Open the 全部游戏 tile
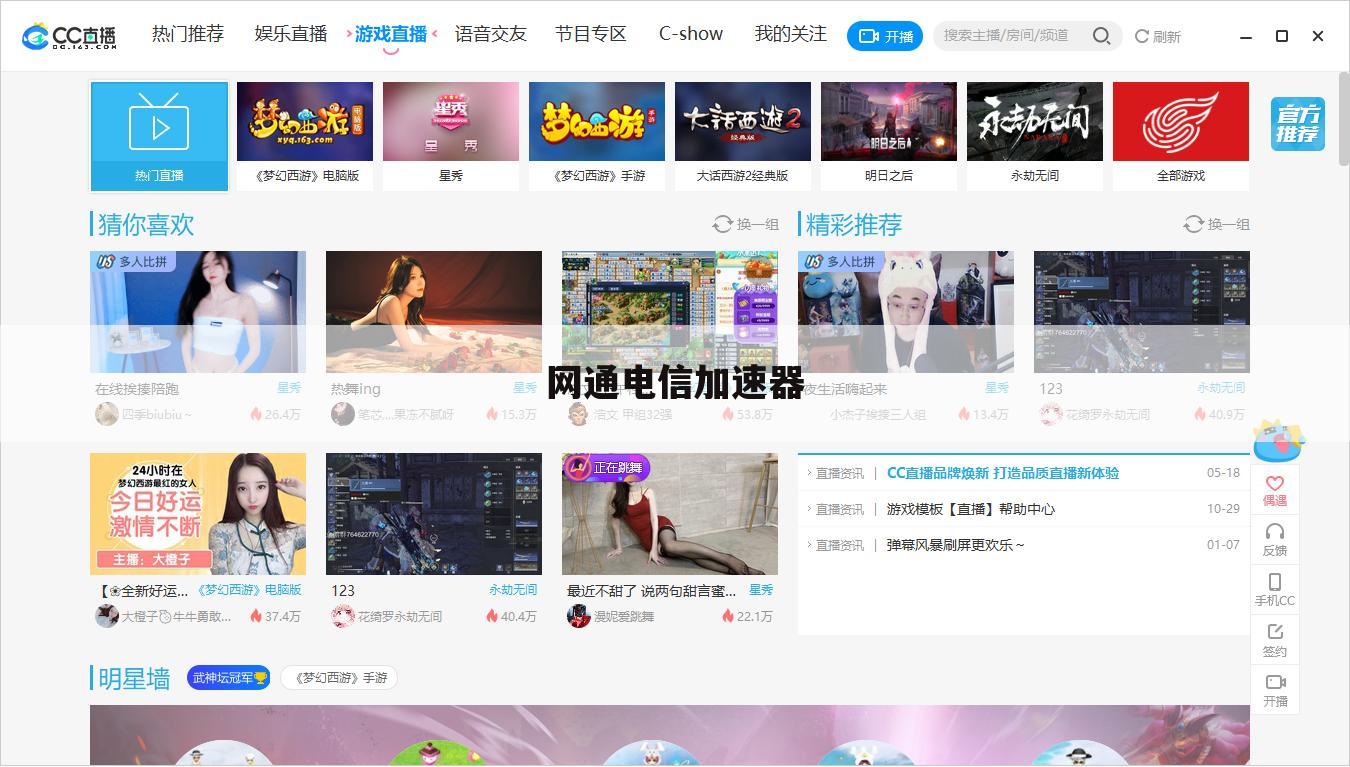1350x767 pixels. pos(1181,136)
